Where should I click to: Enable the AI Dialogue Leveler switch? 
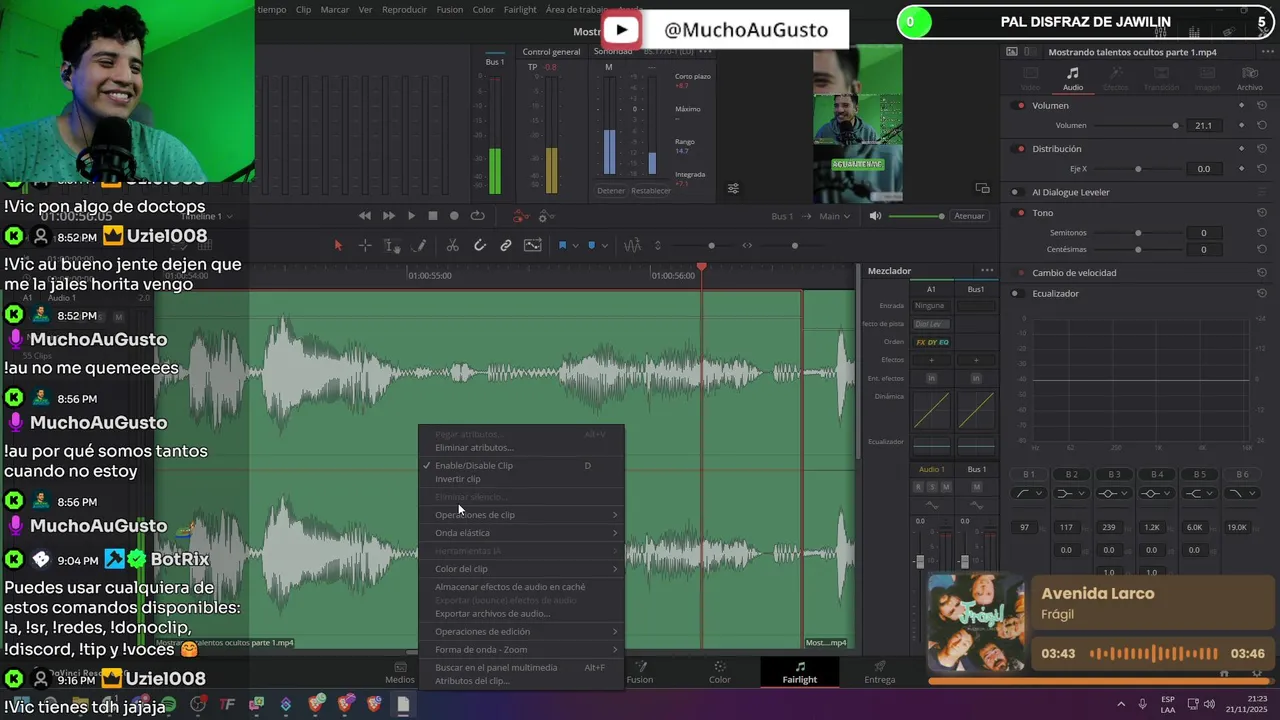1017,192
